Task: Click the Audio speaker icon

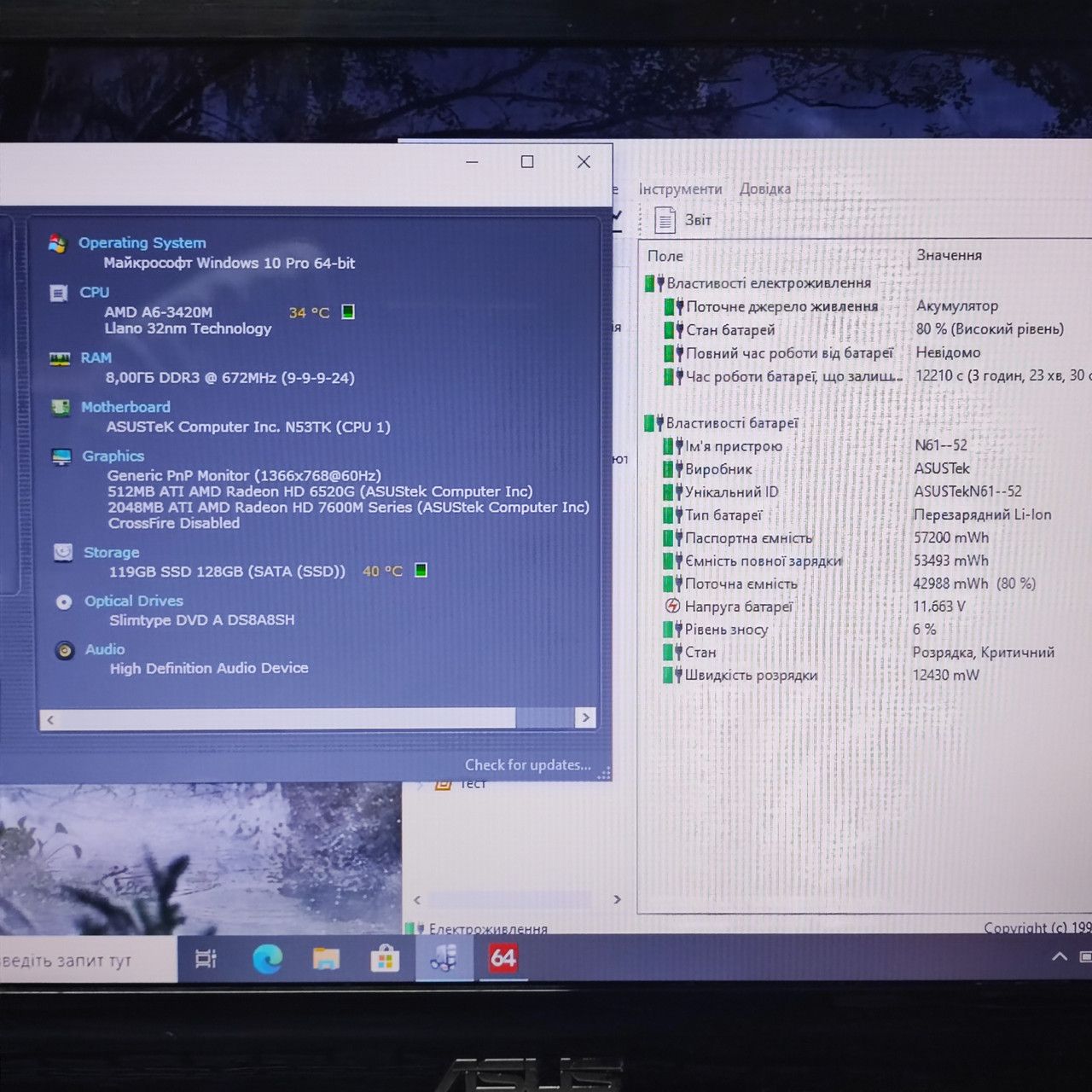Action: coord(65,651)
